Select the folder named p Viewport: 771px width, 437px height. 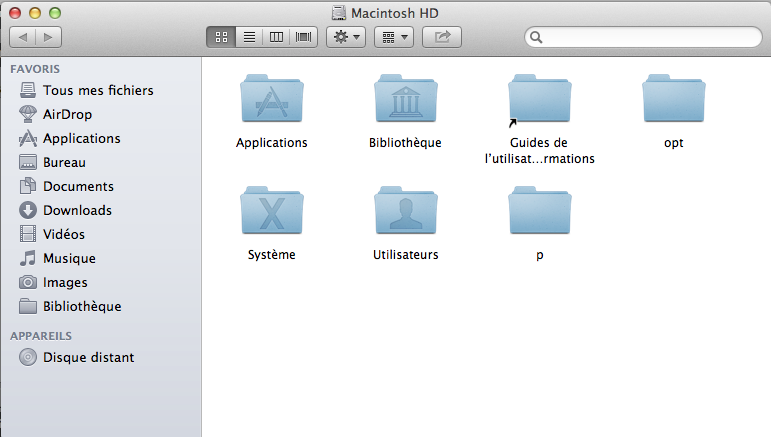tap(539, 212)
